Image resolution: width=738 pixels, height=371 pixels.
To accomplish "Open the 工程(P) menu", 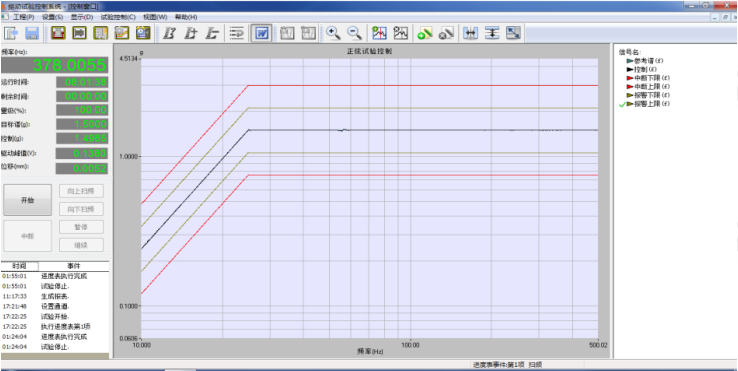I will tap(24, 17).
